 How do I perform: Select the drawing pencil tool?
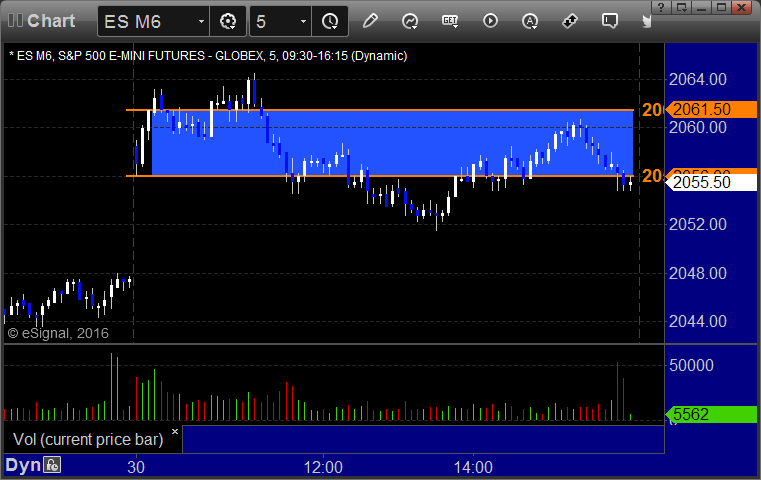[x=370, y=21]
